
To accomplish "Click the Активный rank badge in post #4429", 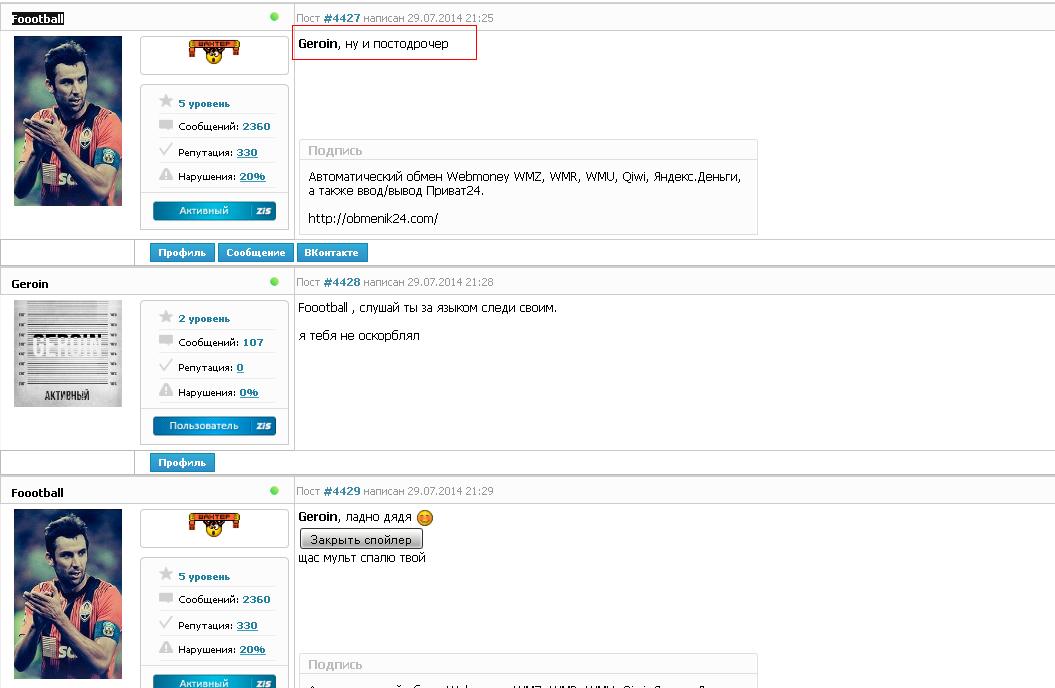I will point(215,681).
